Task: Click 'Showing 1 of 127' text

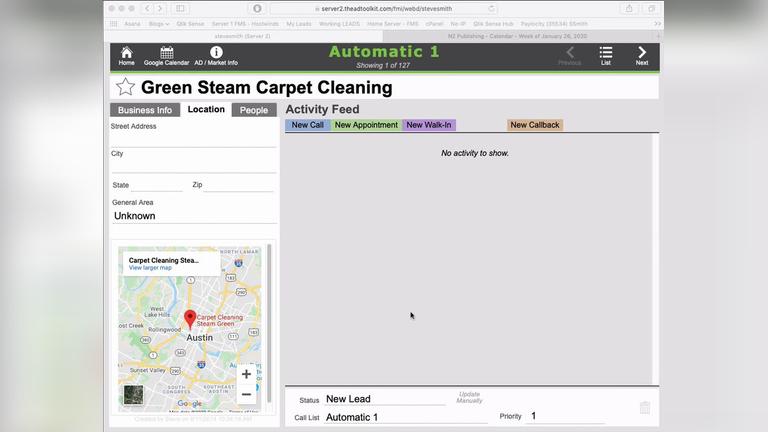Action: pos(383,65)
